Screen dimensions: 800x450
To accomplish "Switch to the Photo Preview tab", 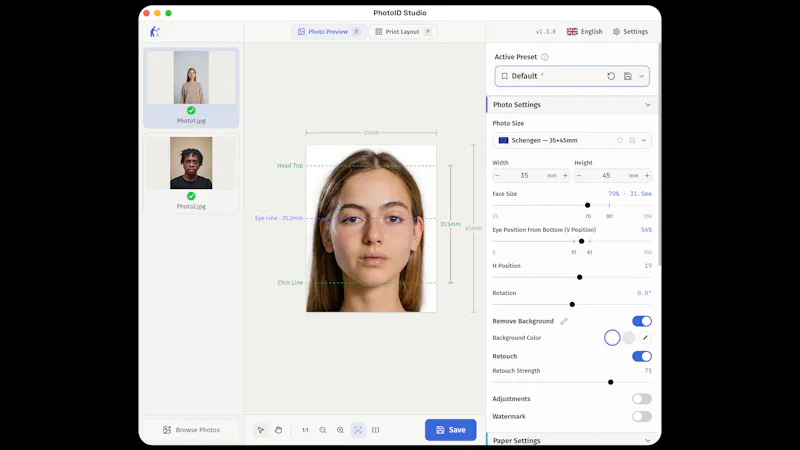I will click(329, 32).
